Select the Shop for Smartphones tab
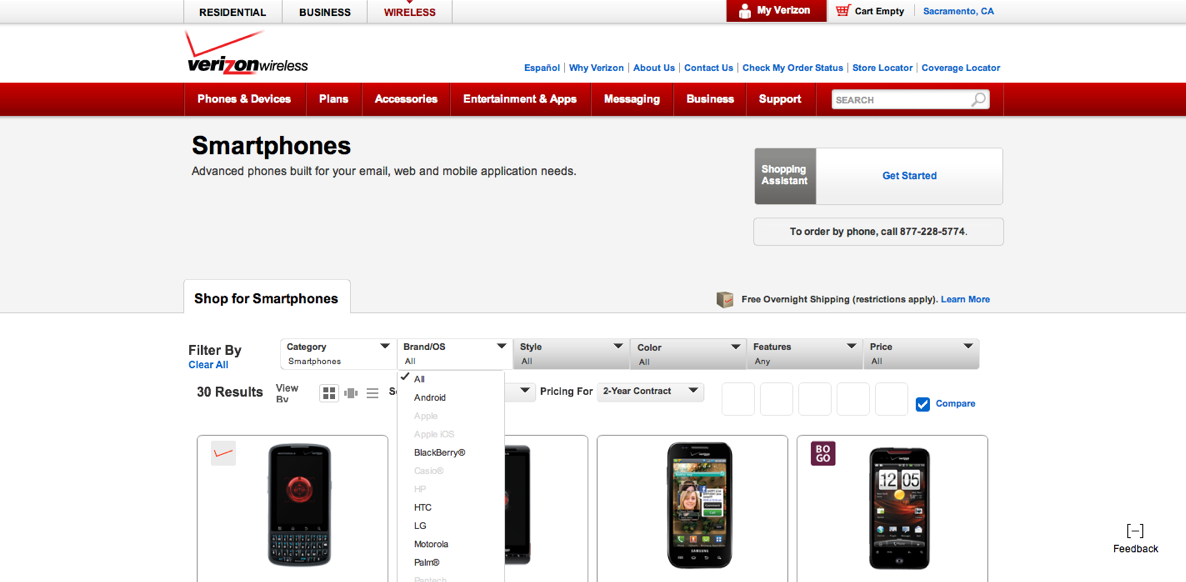The width and height of the screenshot is (1186, 582). click(266, 298)
